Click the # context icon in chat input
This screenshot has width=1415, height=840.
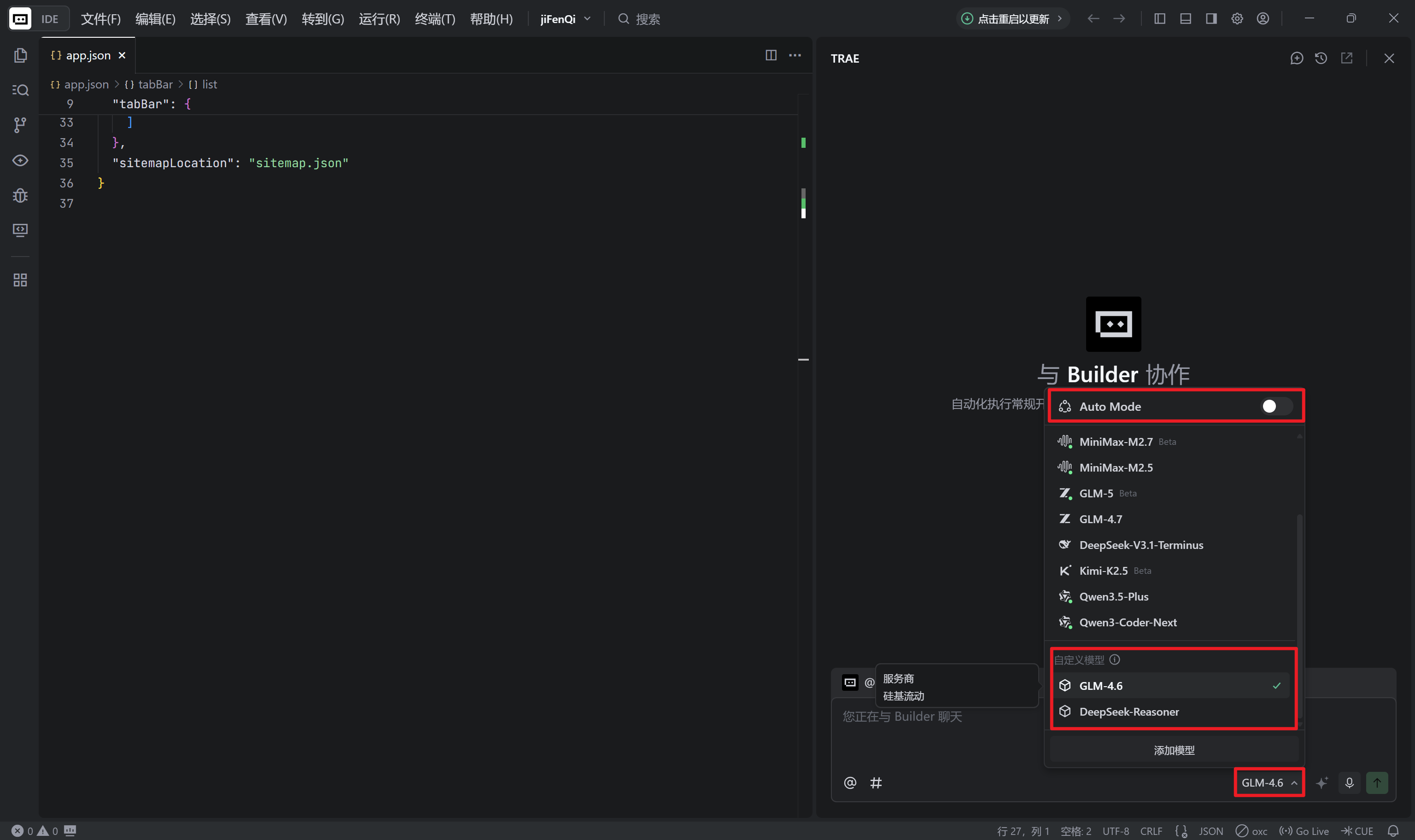pyautogui.click(x=876, y=783)
